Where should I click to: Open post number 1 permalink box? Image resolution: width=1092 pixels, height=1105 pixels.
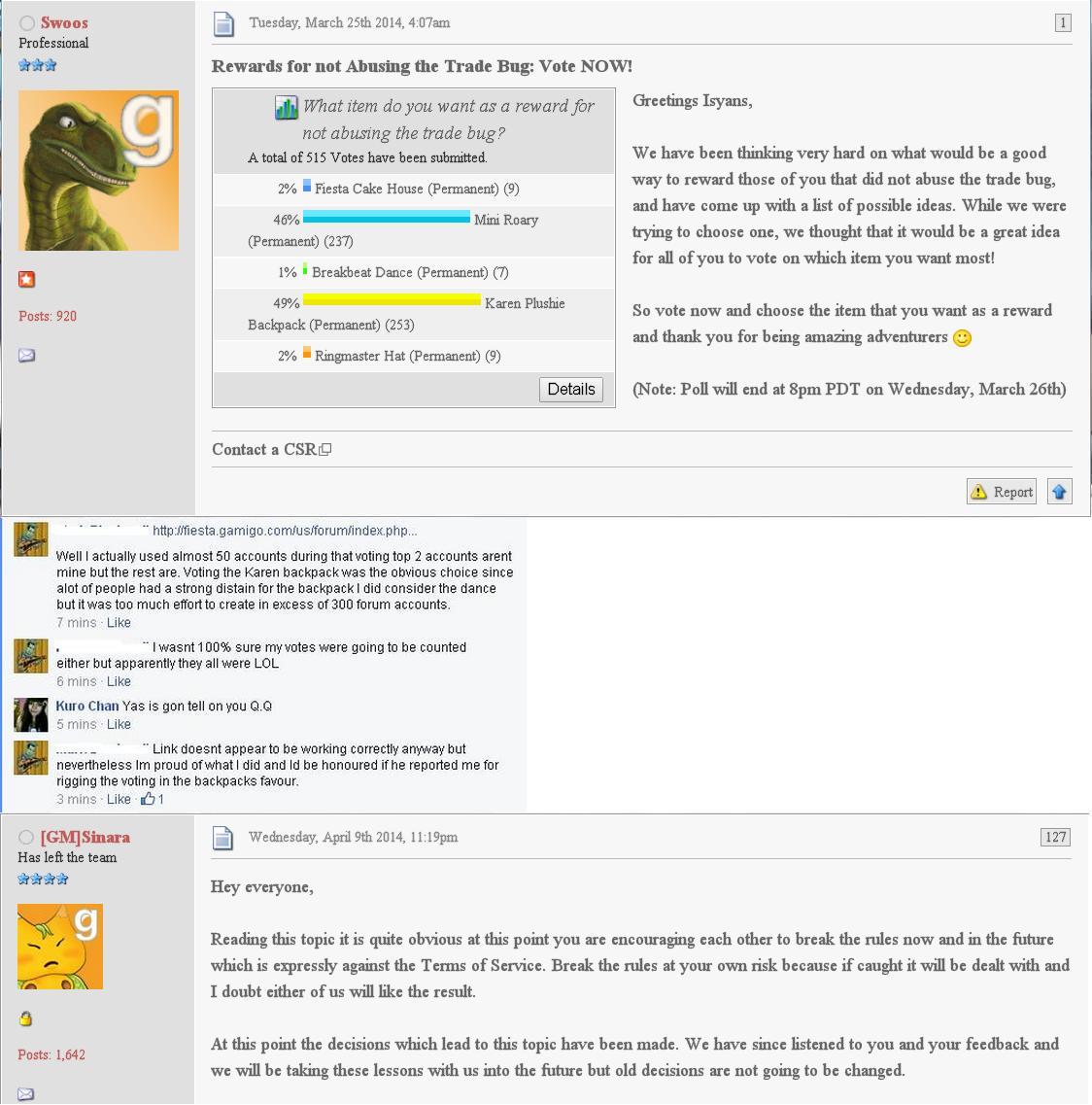pyautogui.click(x=1063, y=23)
